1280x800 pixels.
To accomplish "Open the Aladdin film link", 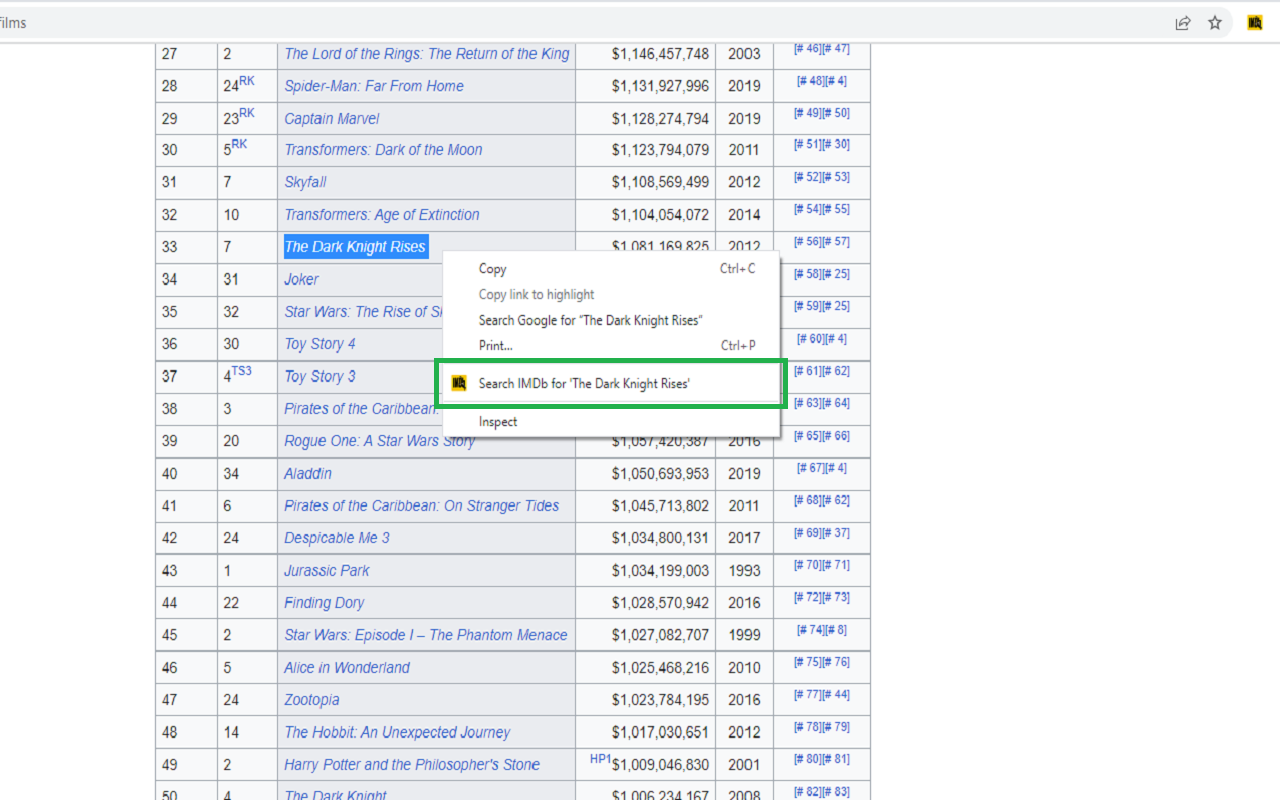I will 308,473.
